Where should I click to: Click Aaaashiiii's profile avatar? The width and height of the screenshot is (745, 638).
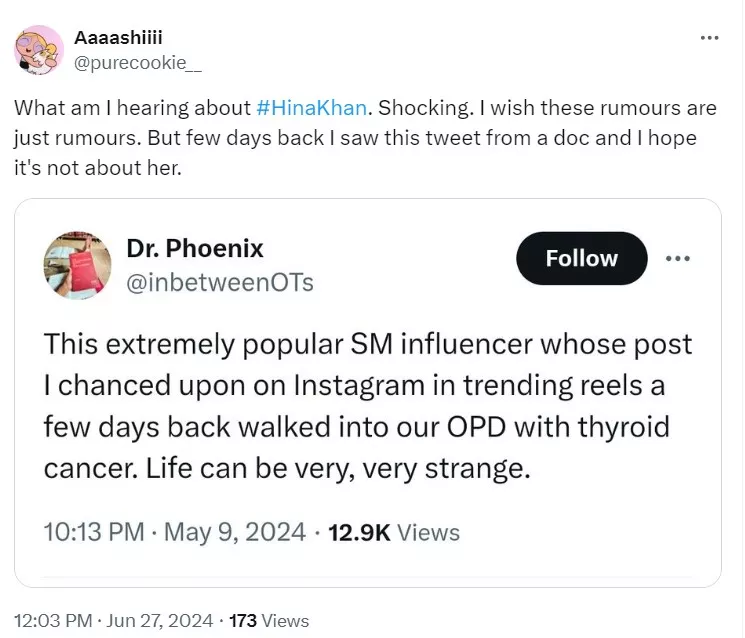[38, 49]
